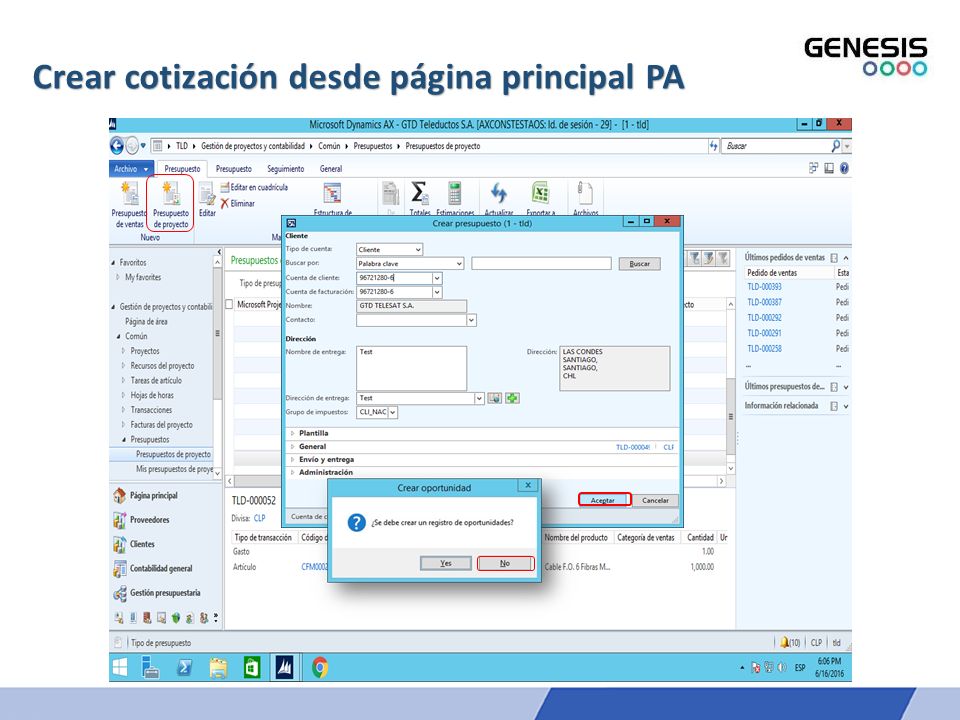Click the Proveedores module icon

(x=119, y=520)
